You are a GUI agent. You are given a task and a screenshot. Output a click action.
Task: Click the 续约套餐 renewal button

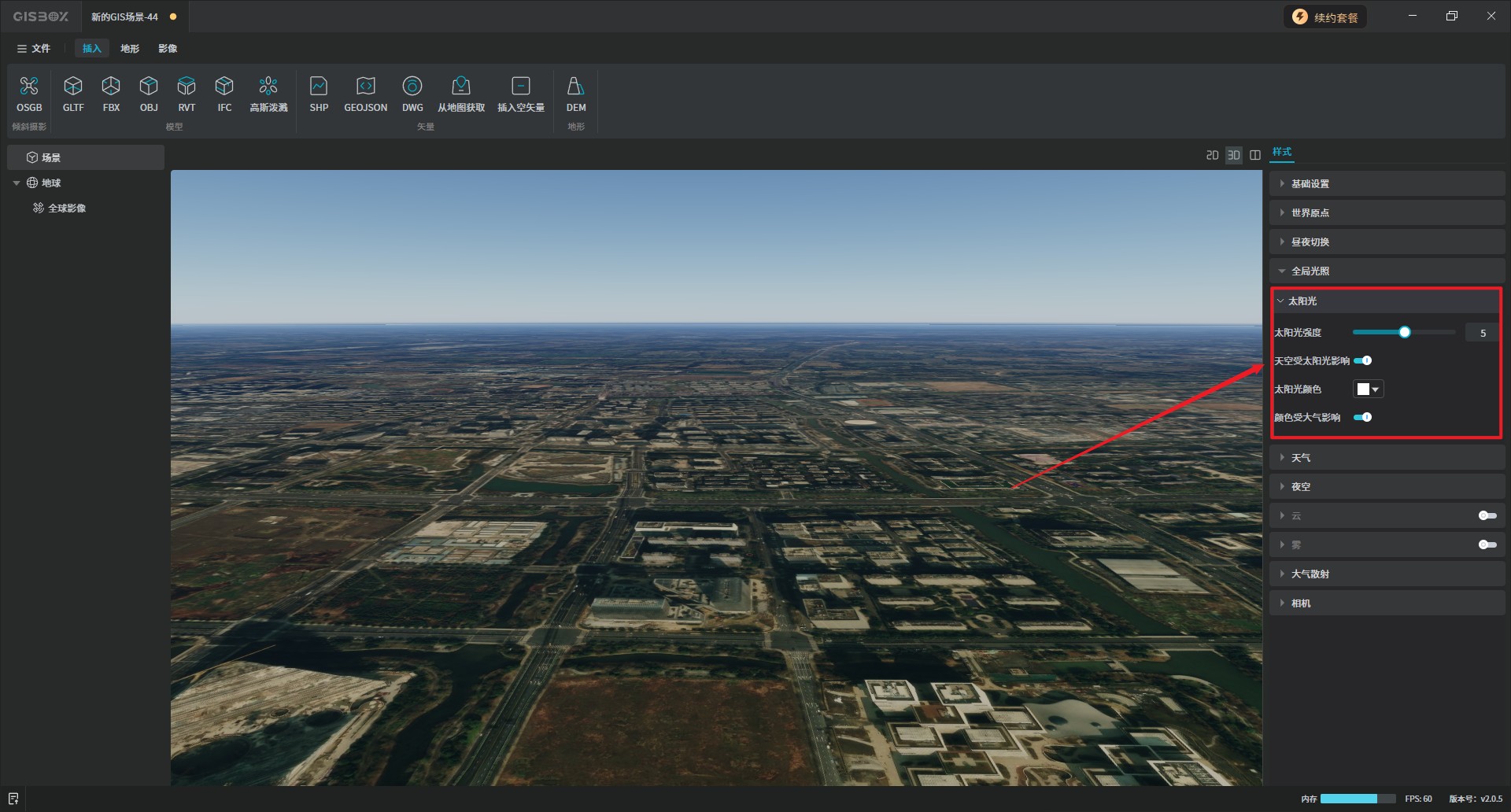point(1325,17)
